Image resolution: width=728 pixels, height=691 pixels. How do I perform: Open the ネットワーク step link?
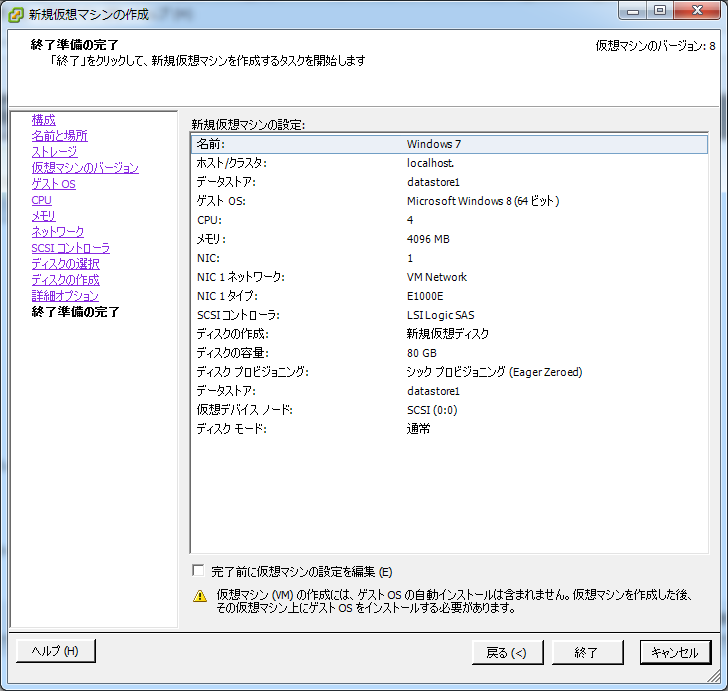pyautogui.click(x=58, y=232)
